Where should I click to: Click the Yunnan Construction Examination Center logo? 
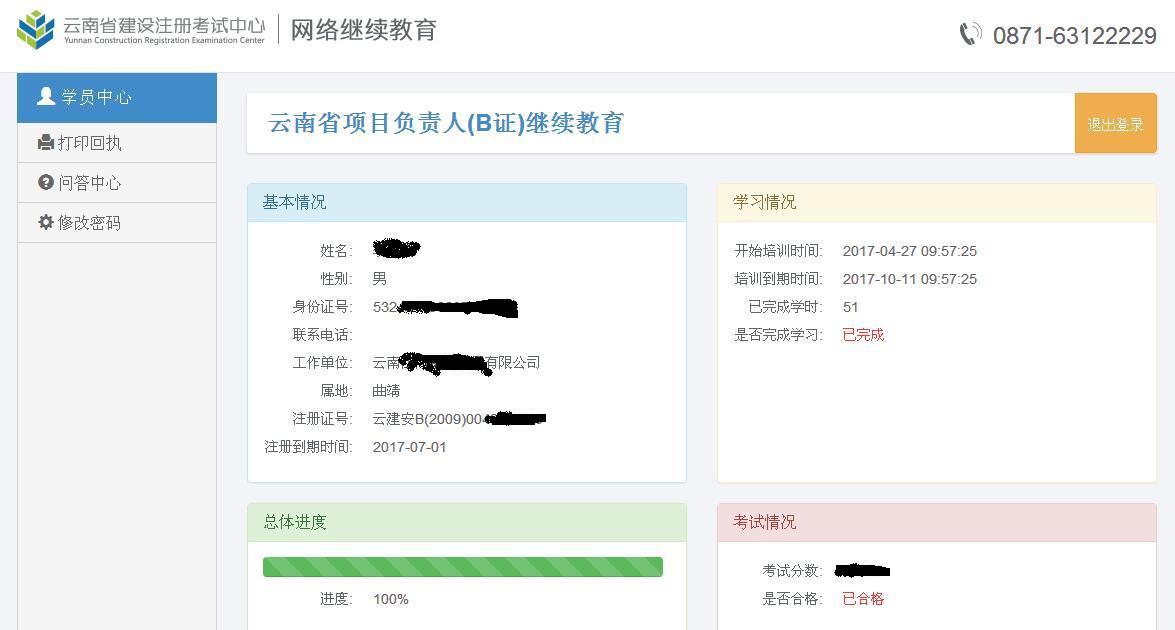pyautogui.click(x=37, y=30)
